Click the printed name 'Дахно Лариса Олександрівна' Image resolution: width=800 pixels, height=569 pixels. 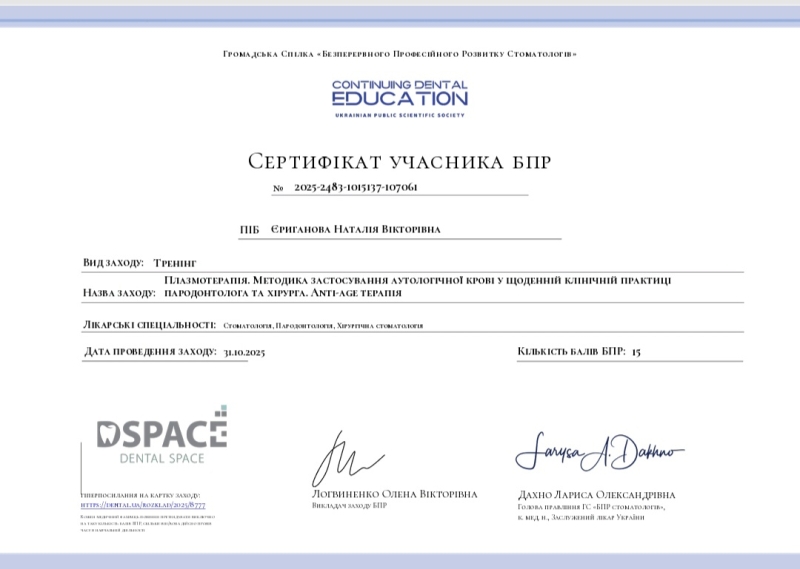pyautogui.click(x=597, y=495)
